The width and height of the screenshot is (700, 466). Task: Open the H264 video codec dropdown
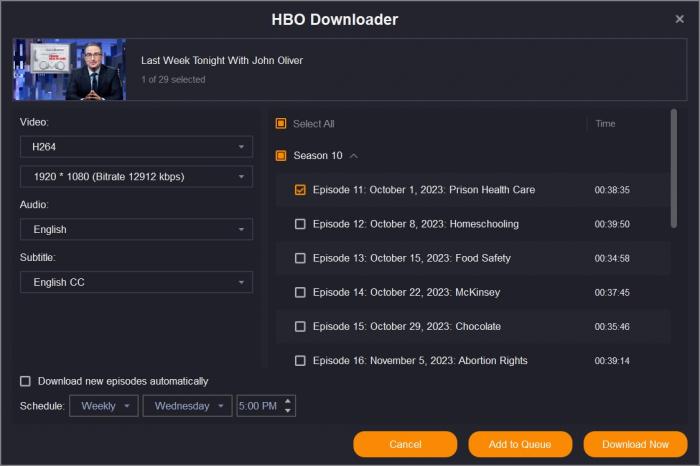point(136,147)
